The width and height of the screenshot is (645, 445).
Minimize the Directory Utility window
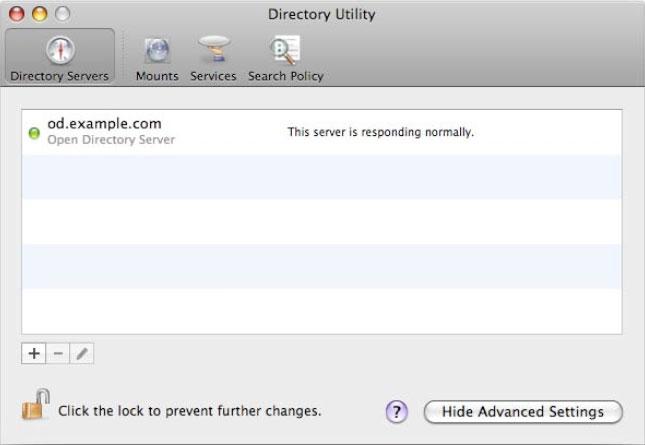pos(39,14)
